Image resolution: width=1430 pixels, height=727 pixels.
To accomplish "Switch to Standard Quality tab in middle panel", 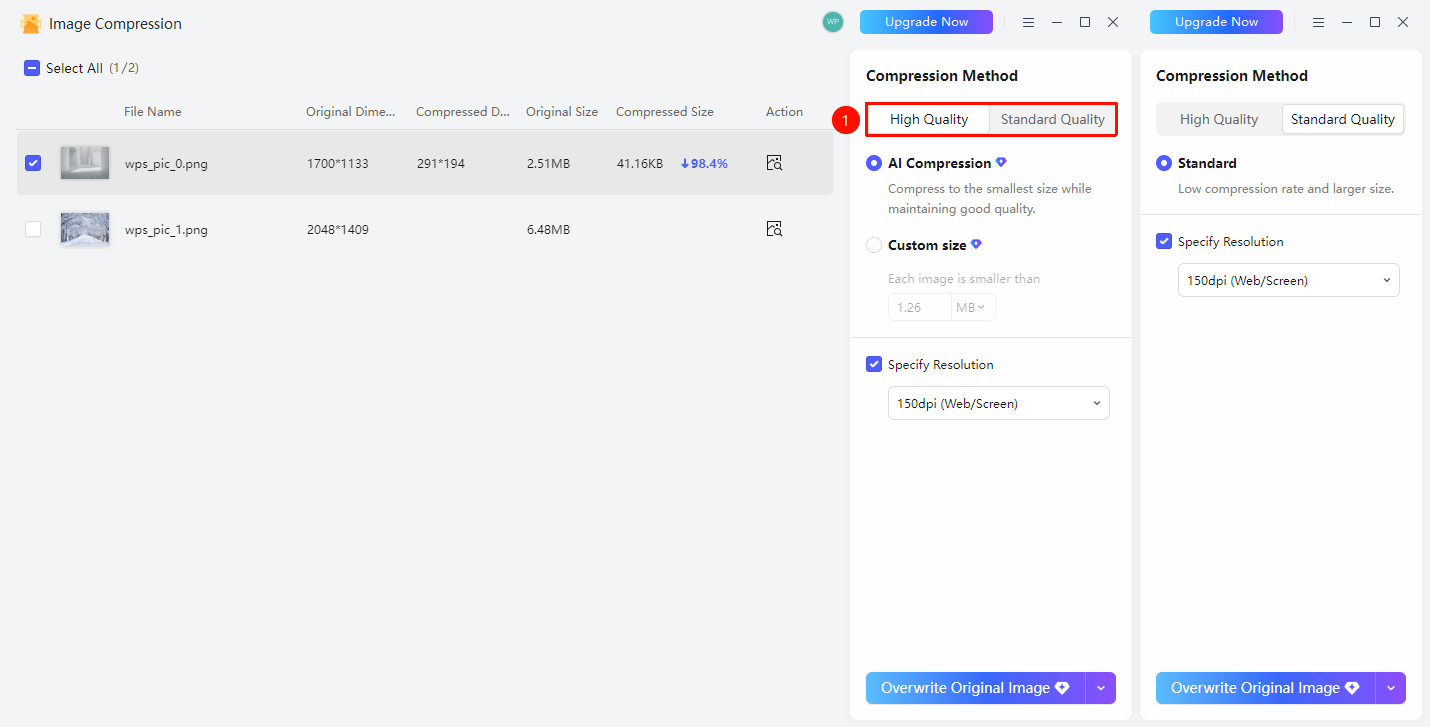I will 1053,119.
